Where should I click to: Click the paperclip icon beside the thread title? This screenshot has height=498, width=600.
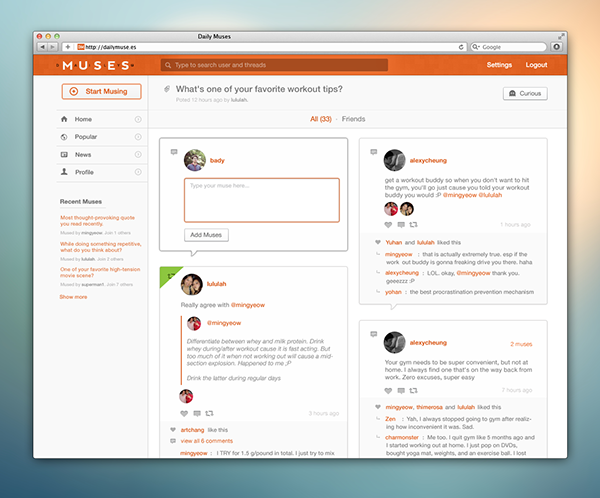pyautogui.click(x=167, y=89)
